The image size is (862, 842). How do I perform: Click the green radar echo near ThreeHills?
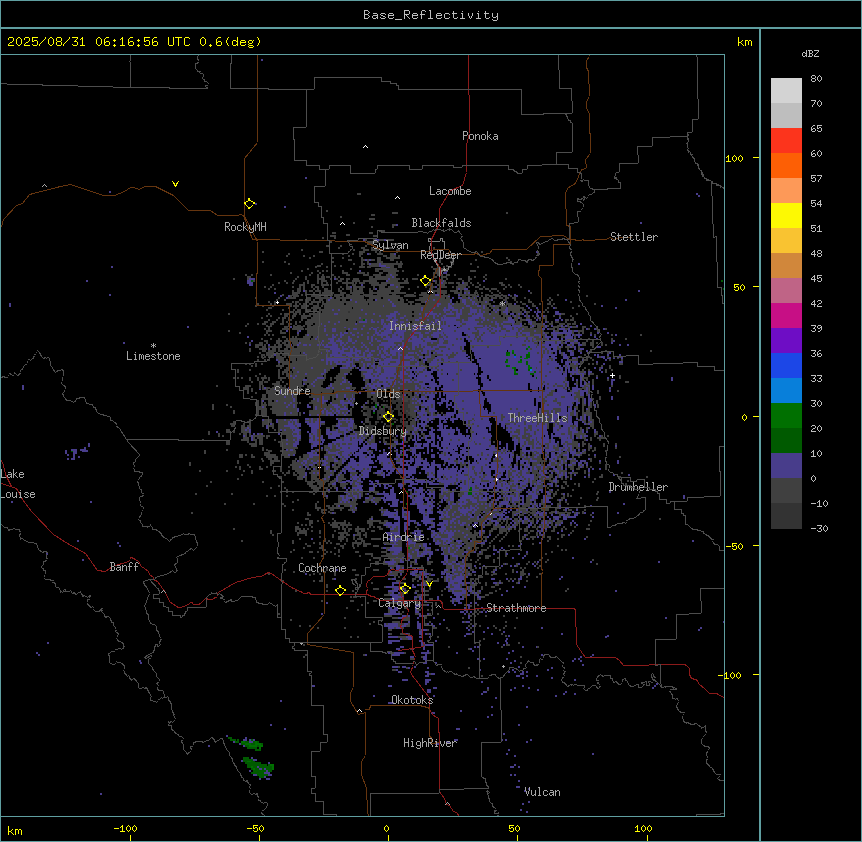[x=519, y=362]
